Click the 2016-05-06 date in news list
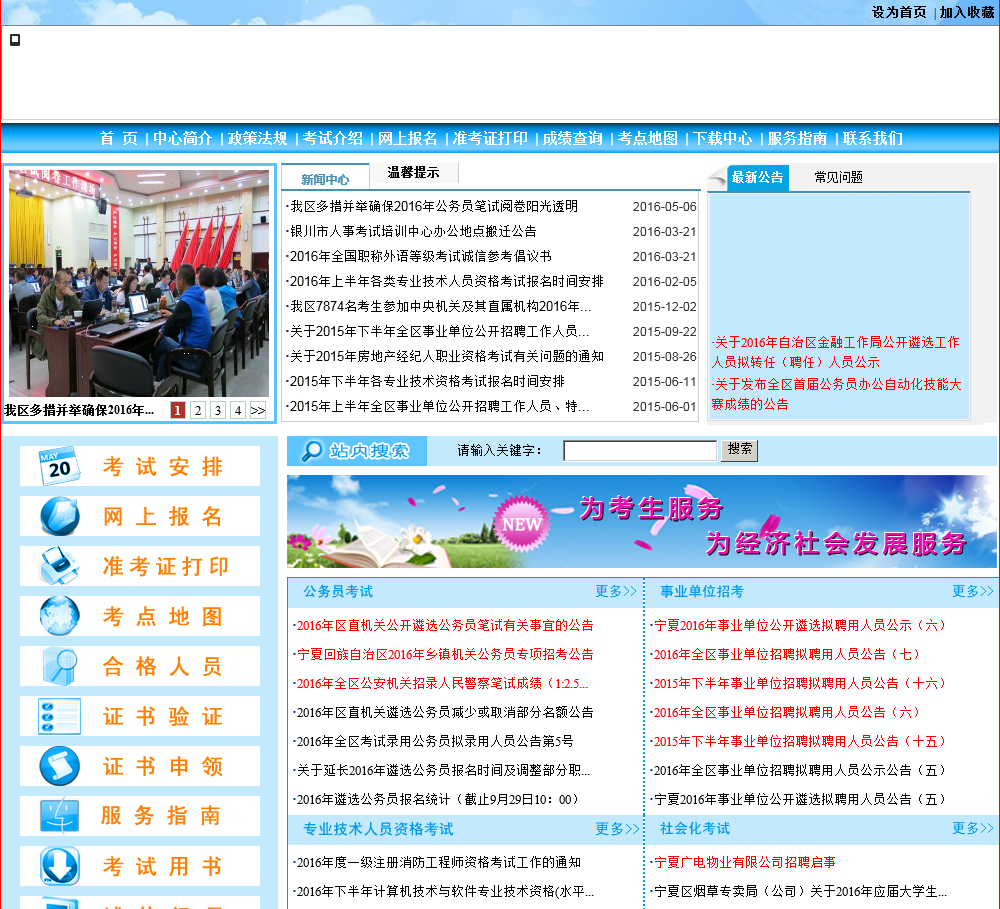The height and width of the screenshot is (909, 1000). point(665,207)
